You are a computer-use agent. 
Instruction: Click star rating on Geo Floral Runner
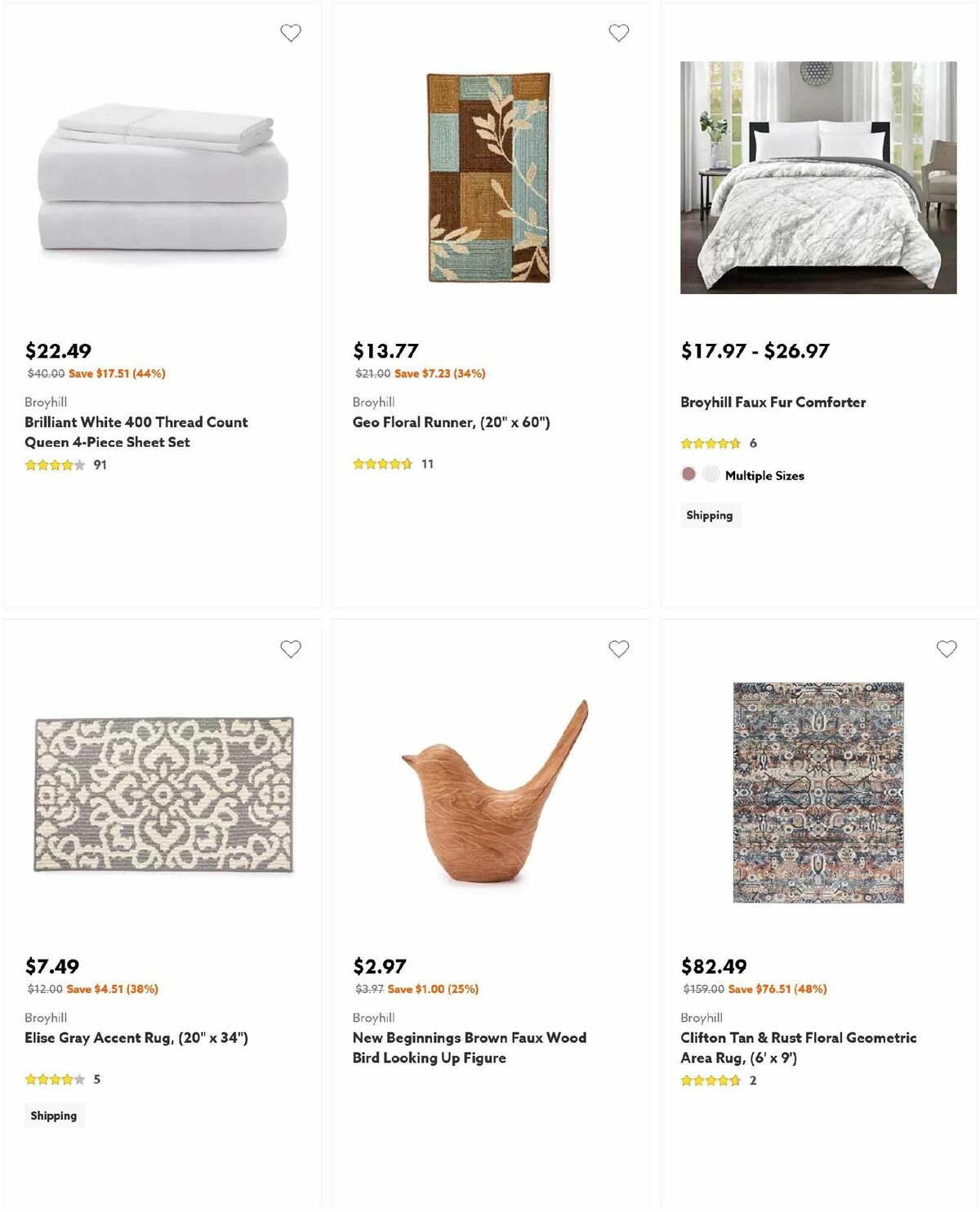point(382,463)
